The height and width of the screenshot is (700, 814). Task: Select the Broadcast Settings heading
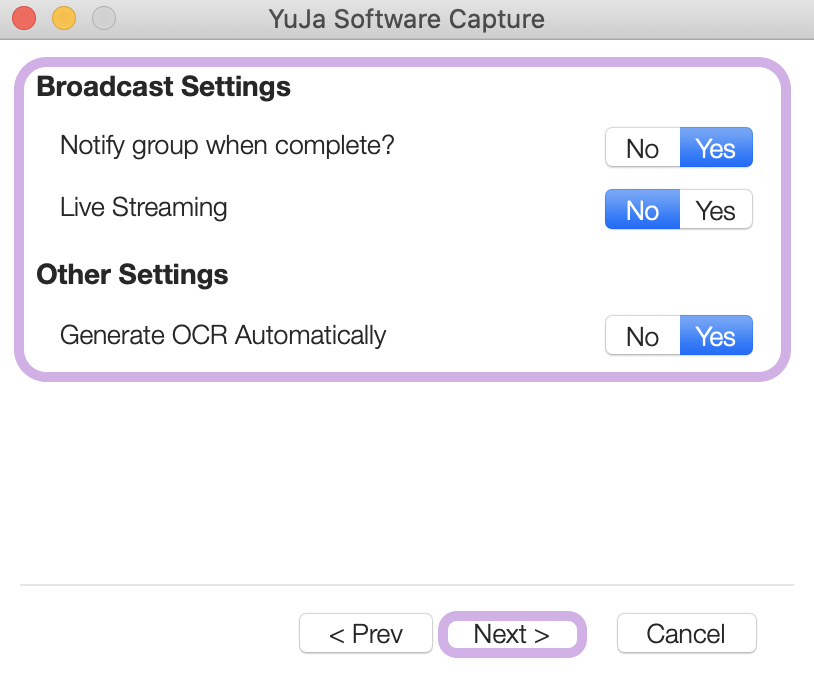click(x=164, y=87)
